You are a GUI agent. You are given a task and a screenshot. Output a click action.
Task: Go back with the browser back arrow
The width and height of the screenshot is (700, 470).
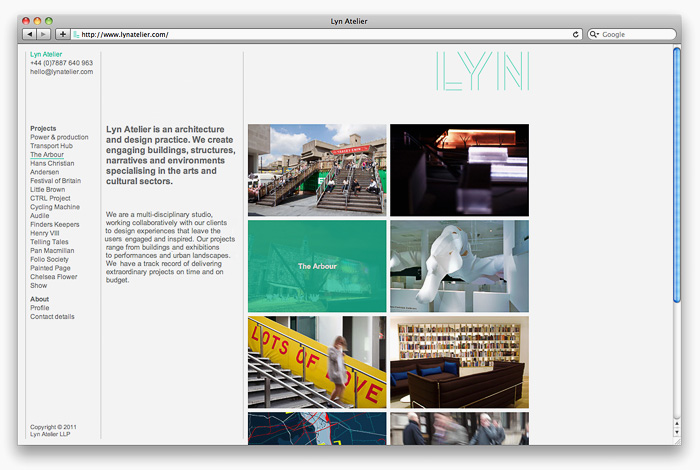click(29, 34)
